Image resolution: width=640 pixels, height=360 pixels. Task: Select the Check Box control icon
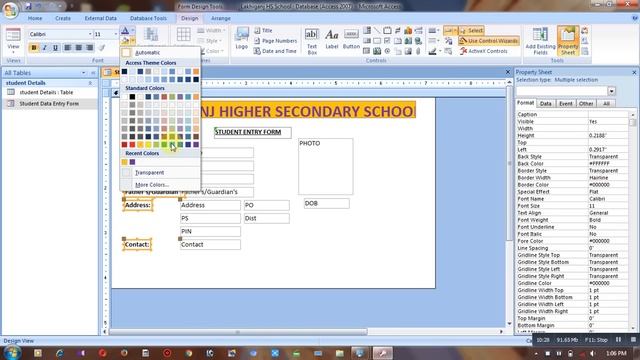pos(387,41)
